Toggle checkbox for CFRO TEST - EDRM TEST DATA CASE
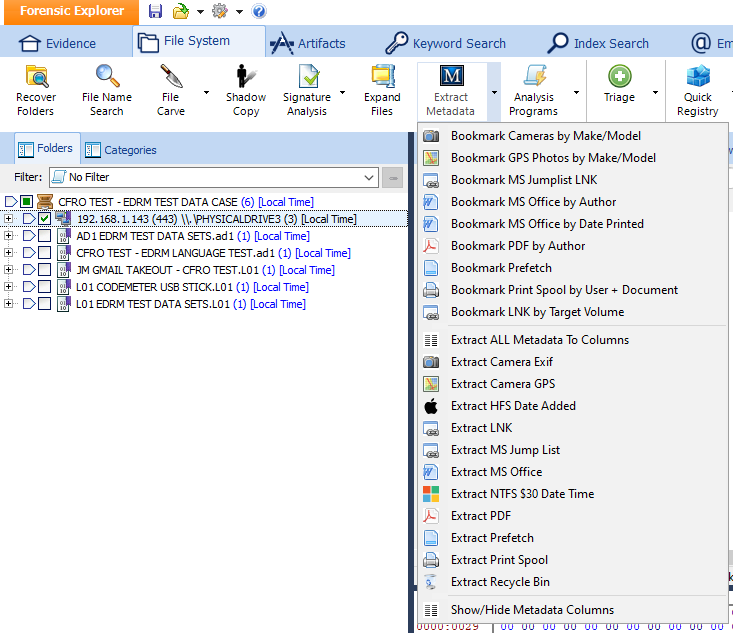Screen dimensions: 733x633 click(x=27, y=202)
